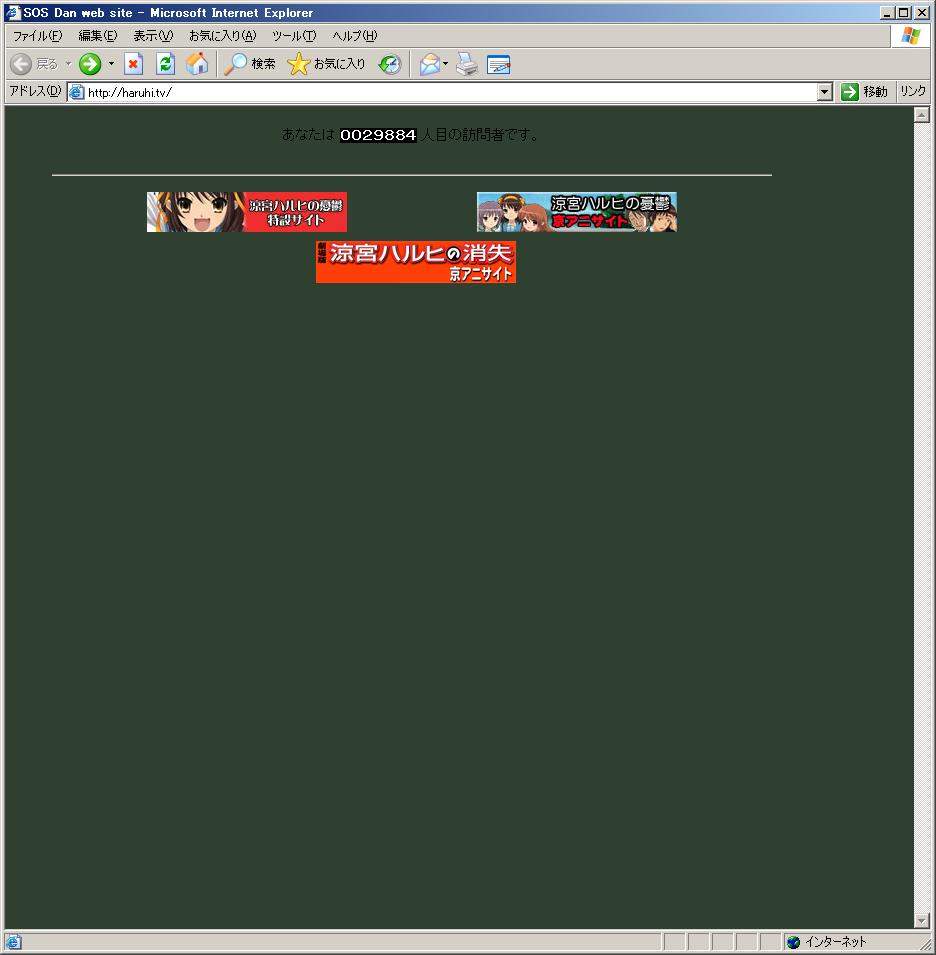936x955 pixels.
Task: Click the red X Stop button
Action: tap(133, 64)
